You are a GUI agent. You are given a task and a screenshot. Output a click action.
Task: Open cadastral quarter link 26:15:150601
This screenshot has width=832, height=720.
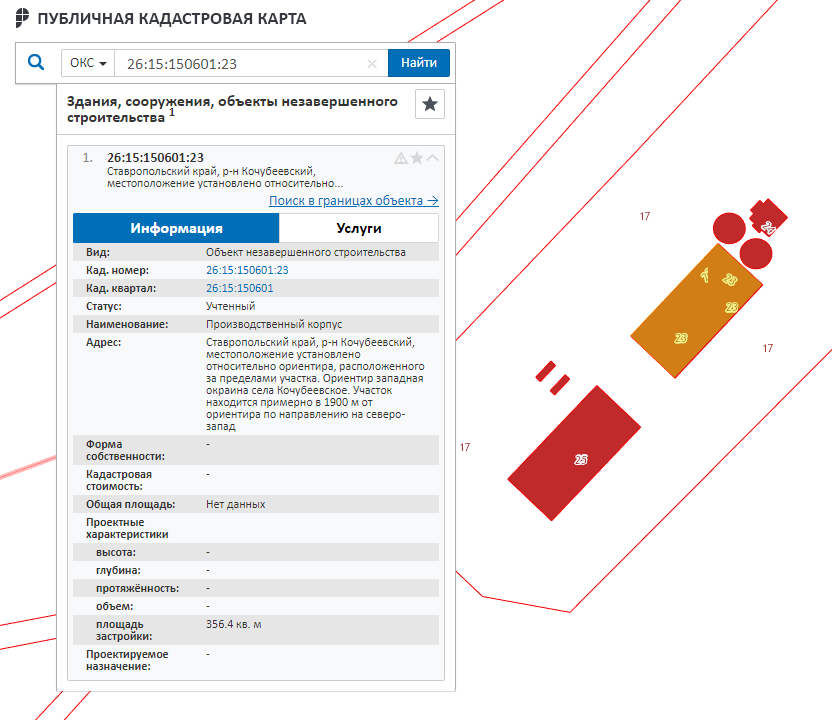239,289
